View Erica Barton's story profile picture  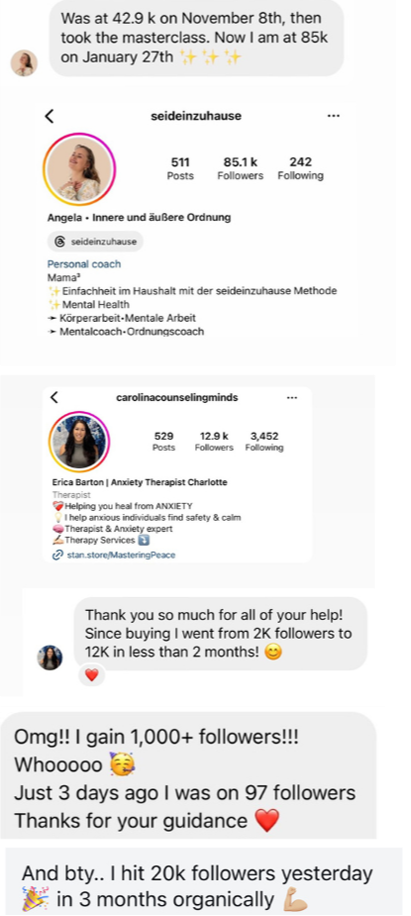(79, 442)
